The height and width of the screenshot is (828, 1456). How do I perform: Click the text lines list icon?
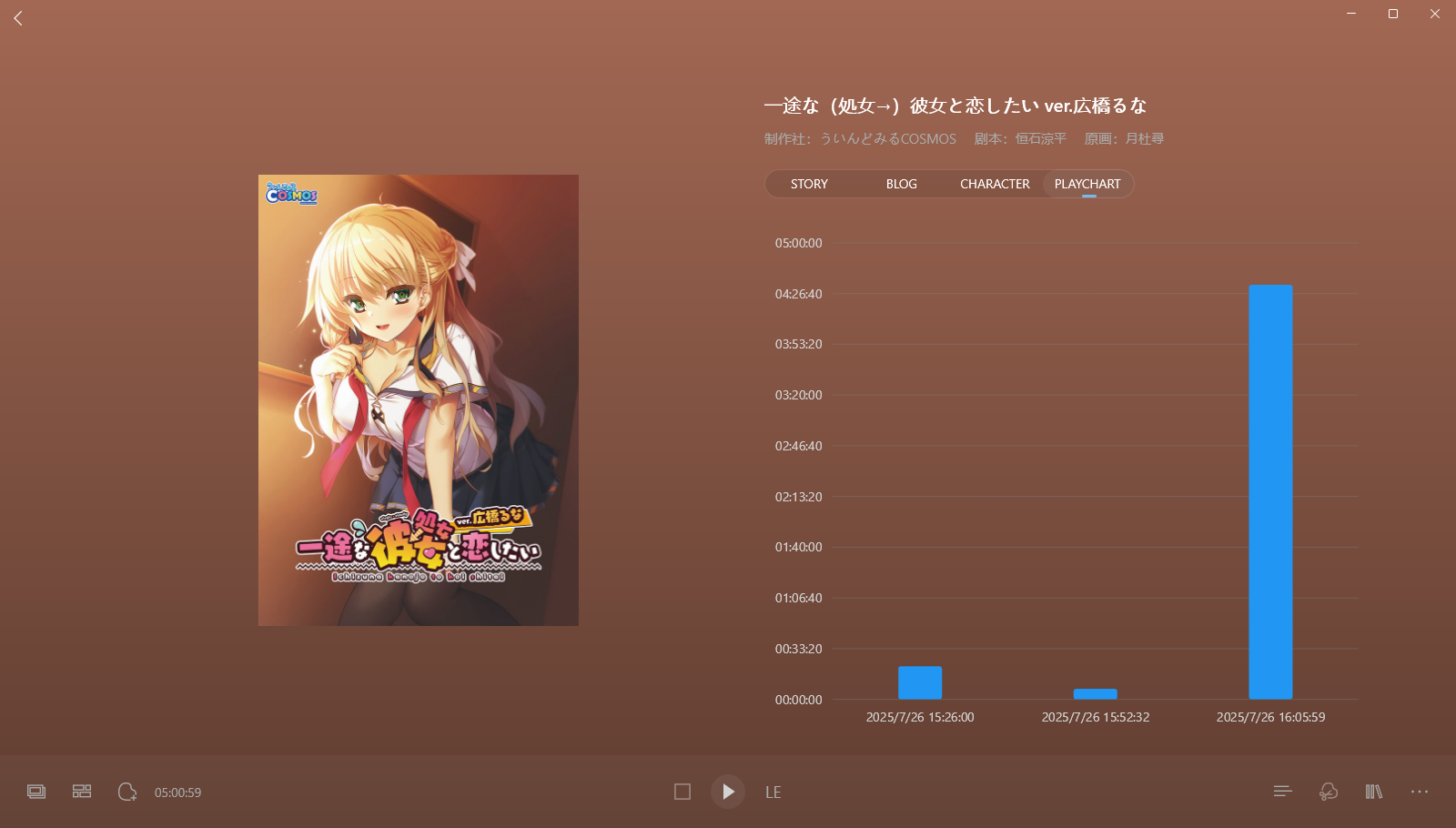point(1282,792)
